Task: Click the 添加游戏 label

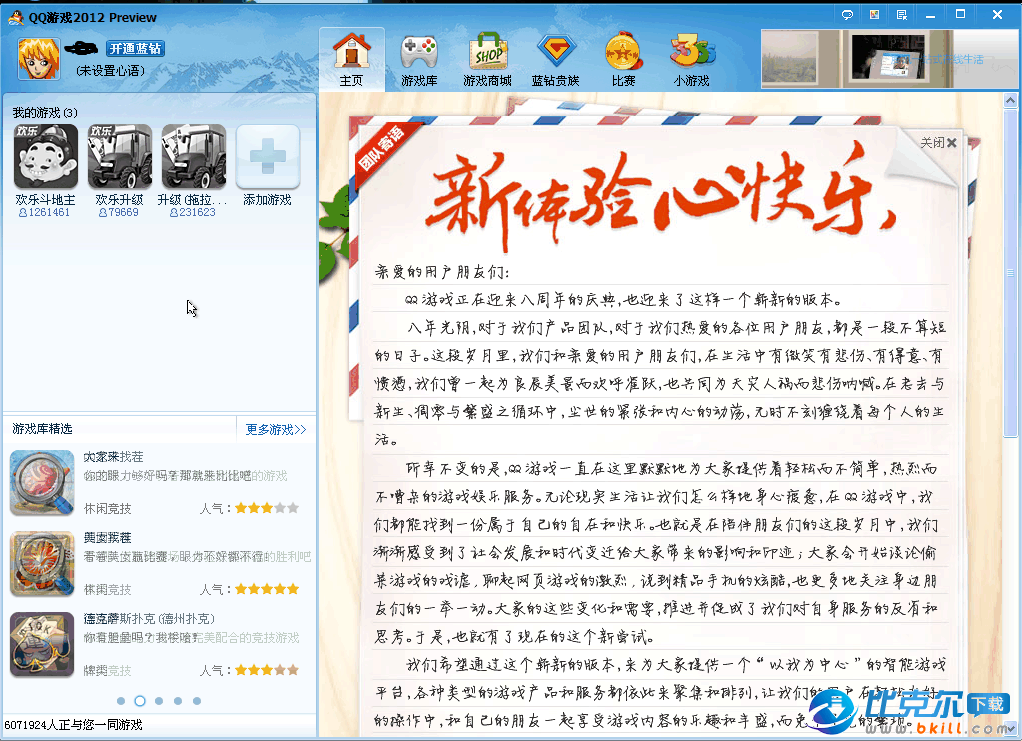Action: click(x=267, y=199)
